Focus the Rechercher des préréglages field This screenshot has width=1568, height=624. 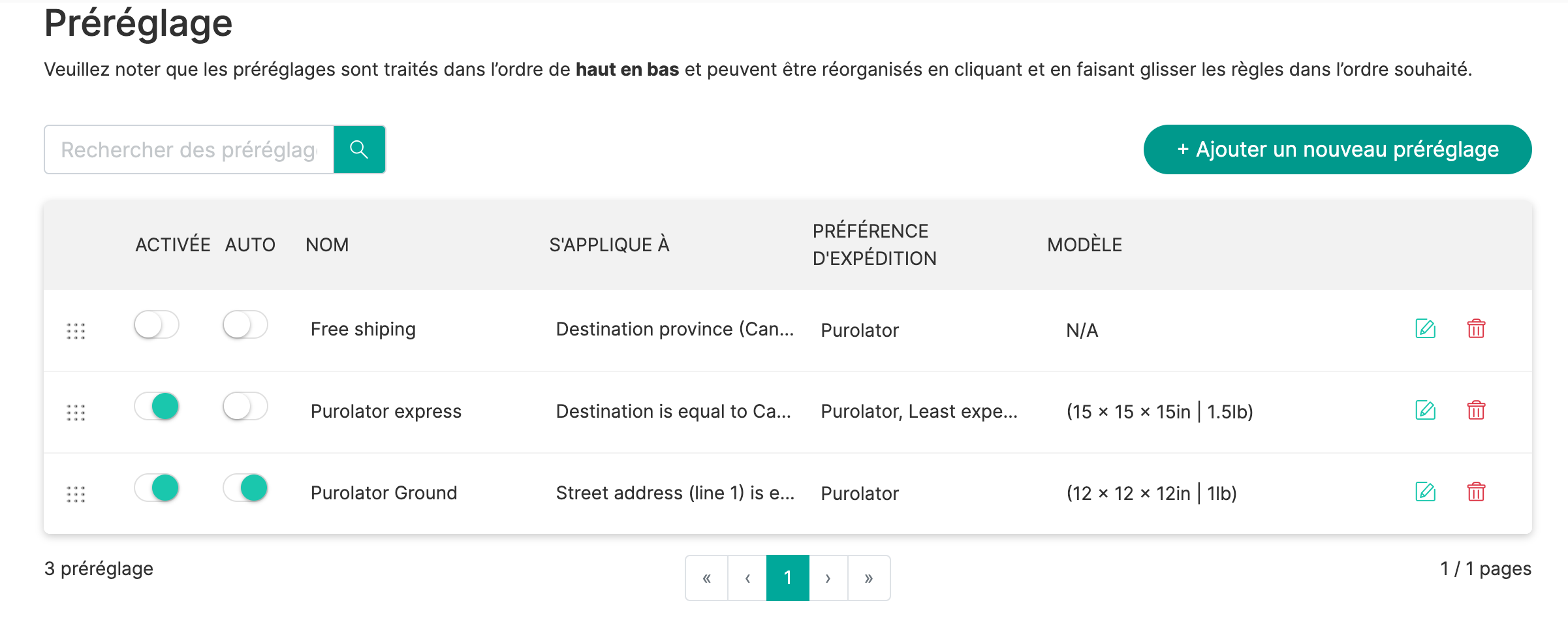pos(189,149)
